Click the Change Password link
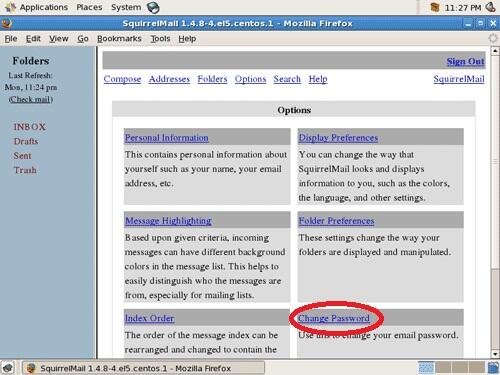The width and height of the screenshot is (500, 375). pos(334,318)
